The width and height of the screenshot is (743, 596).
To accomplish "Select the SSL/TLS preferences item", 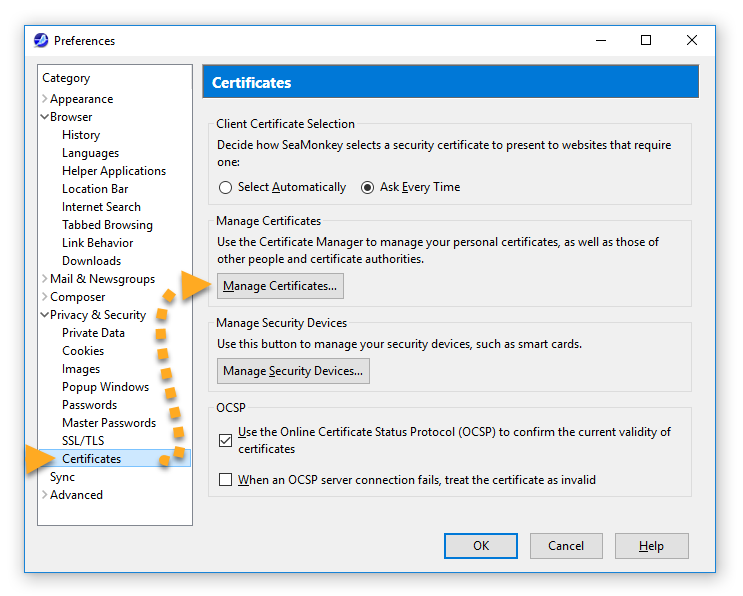I will pos(83,441).
